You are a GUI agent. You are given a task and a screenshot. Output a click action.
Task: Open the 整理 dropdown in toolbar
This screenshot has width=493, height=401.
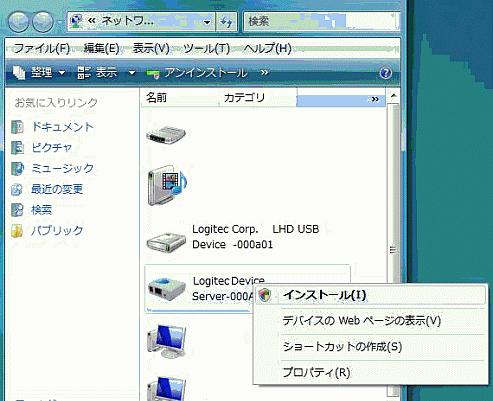coord(39,72)
